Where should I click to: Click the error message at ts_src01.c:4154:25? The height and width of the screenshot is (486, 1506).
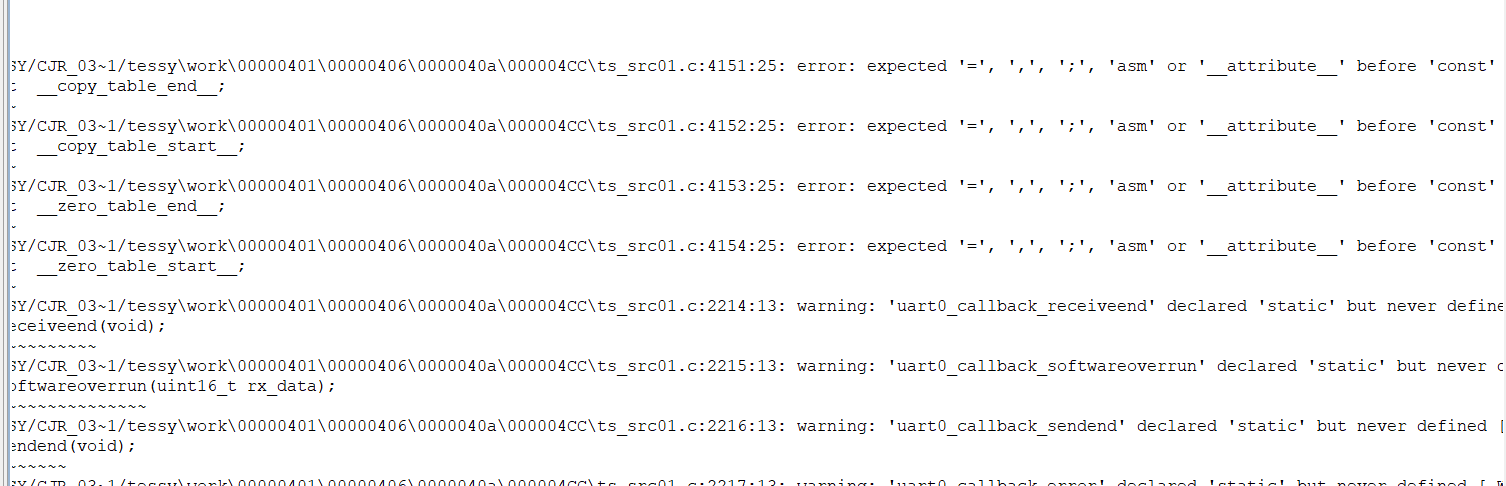click(757, 246)
